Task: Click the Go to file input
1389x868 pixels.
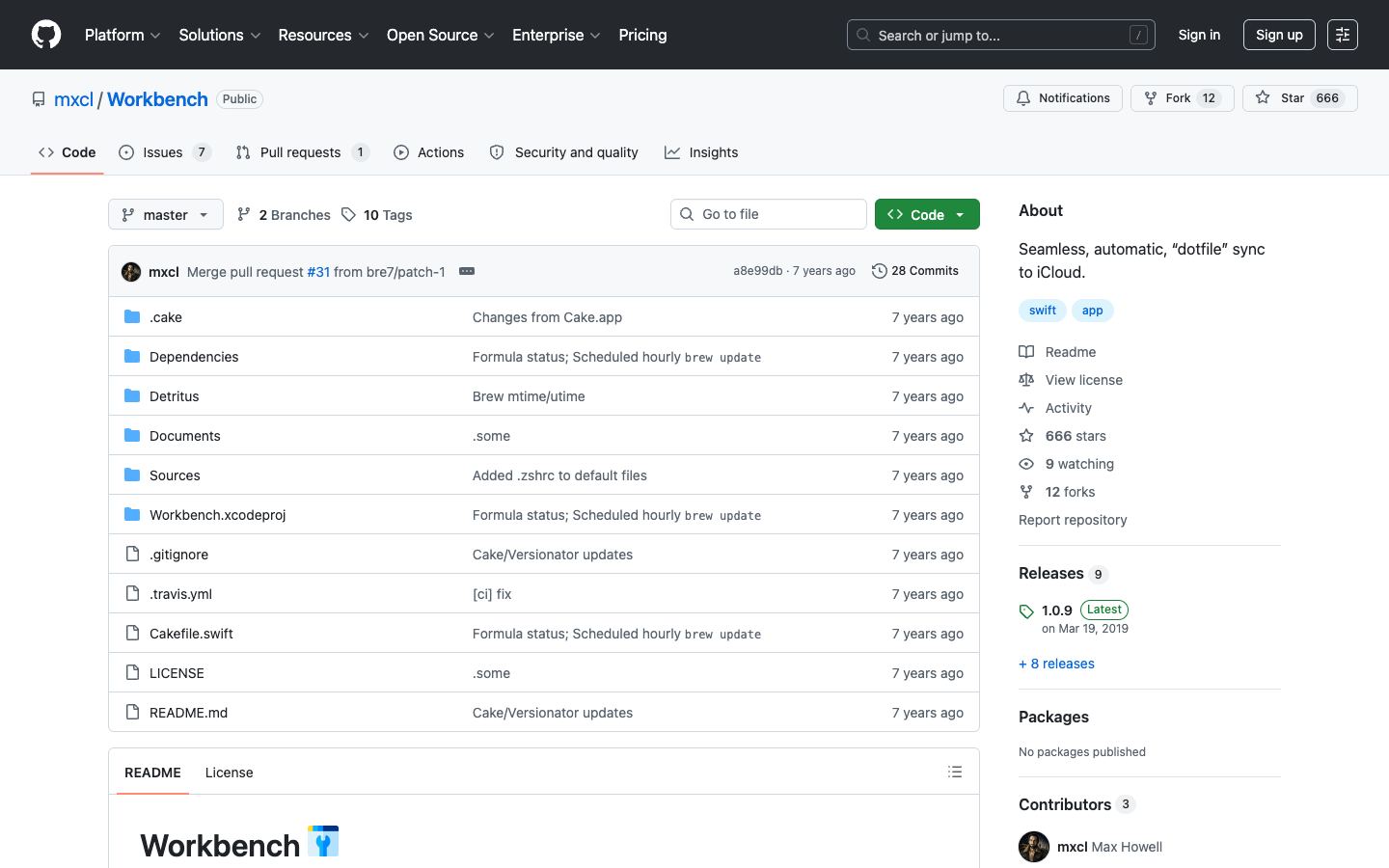Action: [769, 214]
